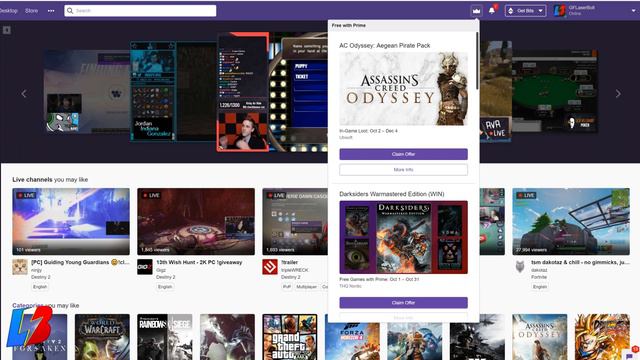This screenshot has height=360, width=640.
Task: Open the Forza Horizon 4 category
Action: (352, 340)
